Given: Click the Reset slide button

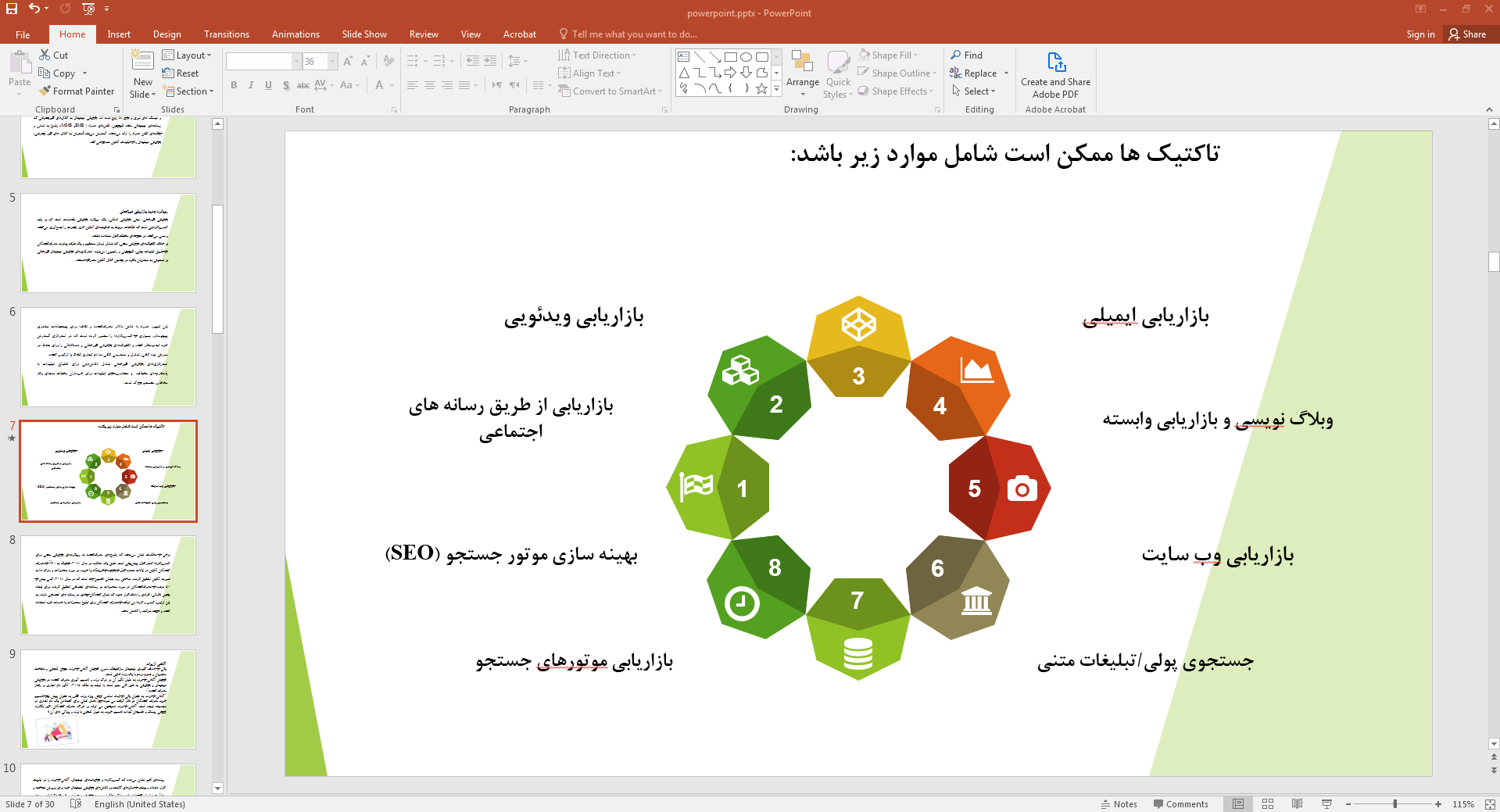Looking at the screenshot, I should pyautogui.click(x=181, y=73).
